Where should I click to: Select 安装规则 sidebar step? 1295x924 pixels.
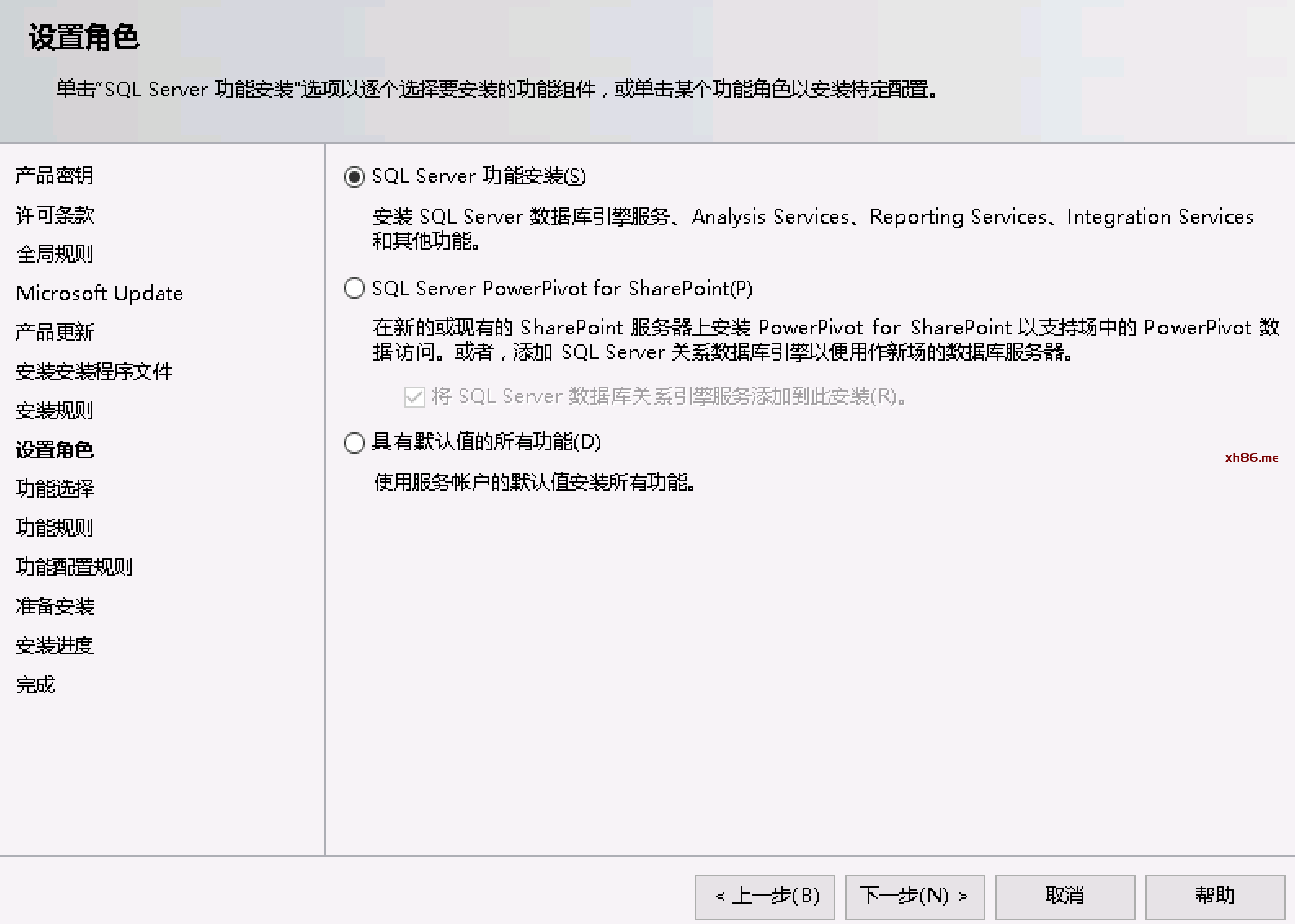pos(54,411)
